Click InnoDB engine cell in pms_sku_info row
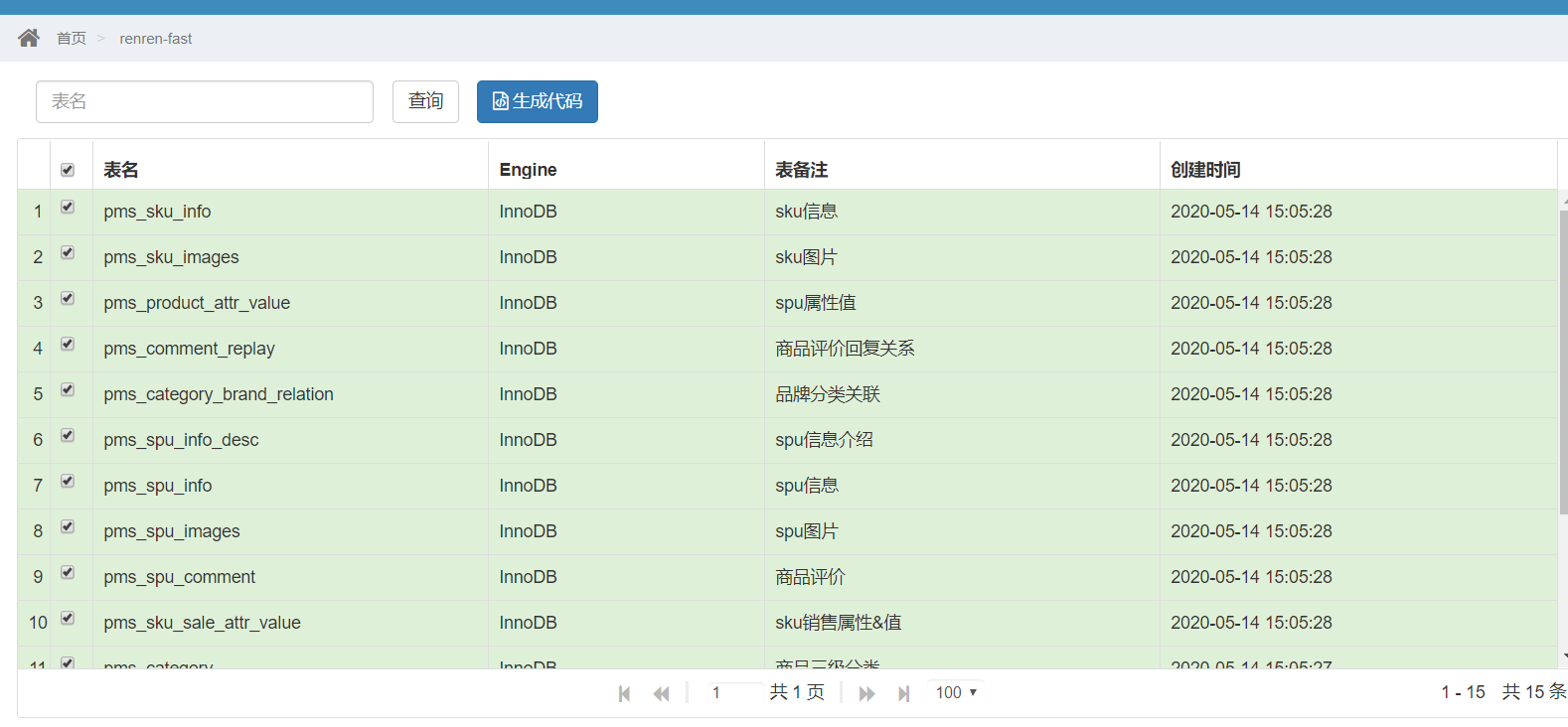 click(x=626, y=212)
